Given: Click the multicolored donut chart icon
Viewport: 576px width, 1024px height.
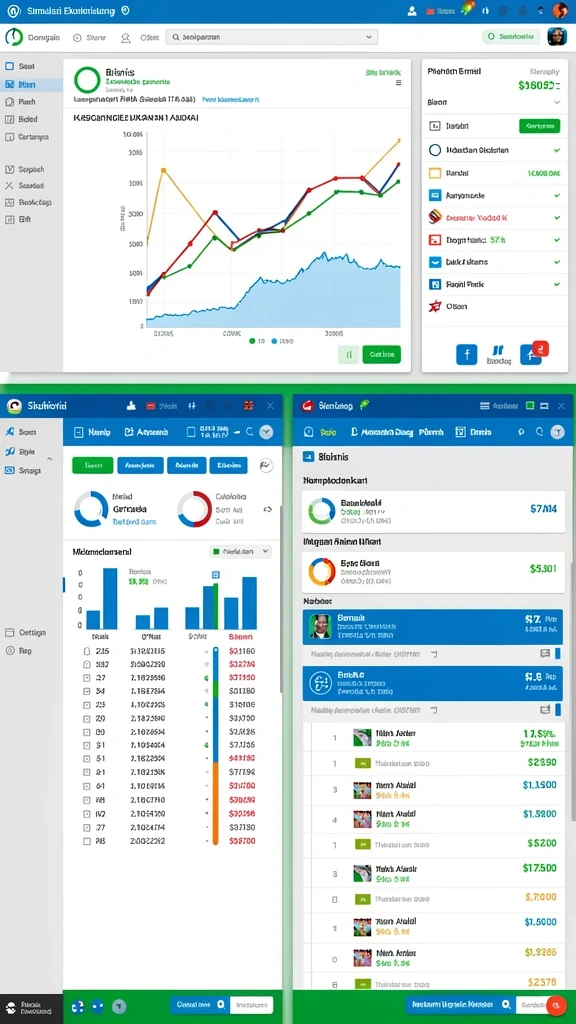Looking at the screenshot, I should click(x=321, y=572).
